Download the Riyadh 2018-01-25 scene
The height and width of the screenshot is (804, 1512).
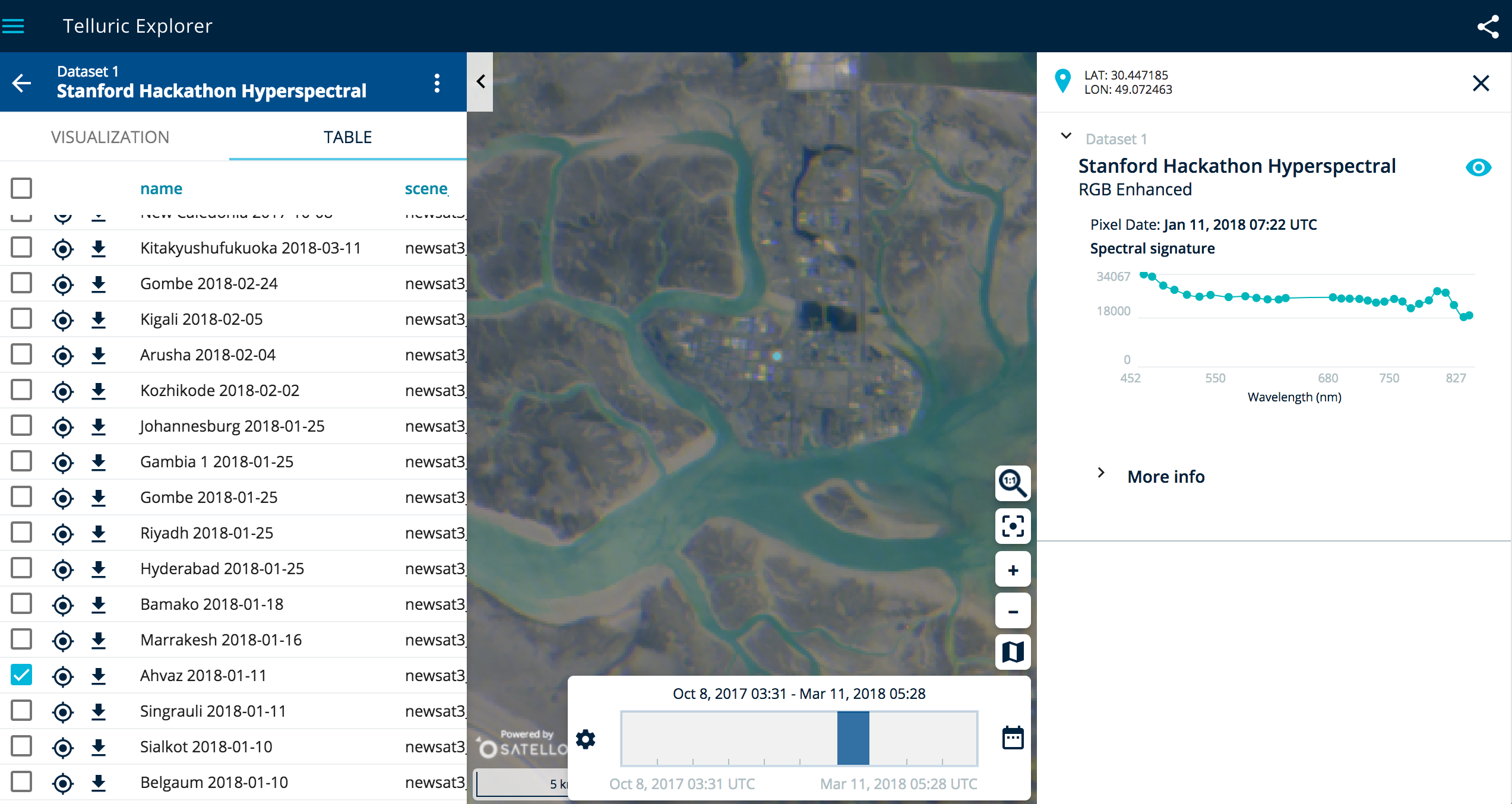[x=99, y=534]
